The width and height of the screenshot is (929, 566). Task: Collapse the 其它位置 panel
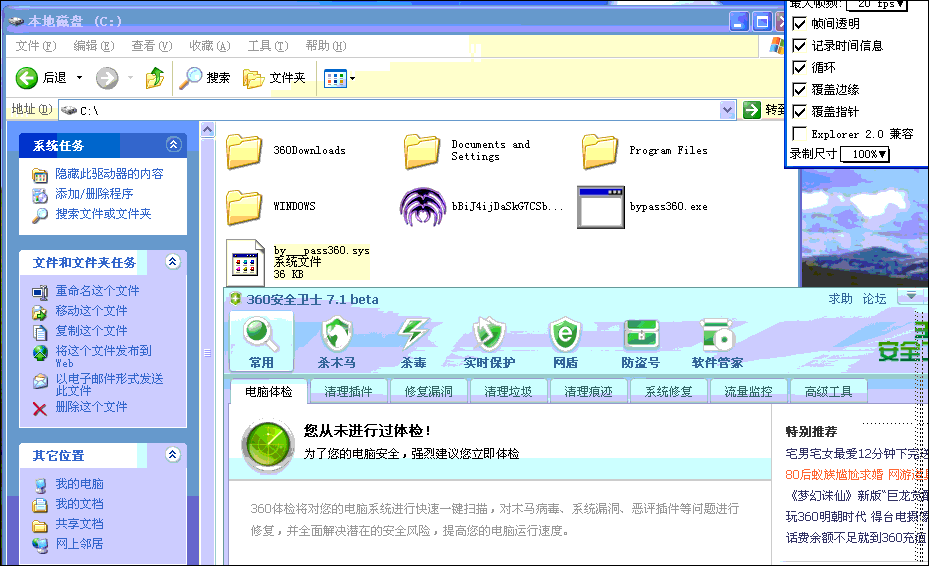coord(173,455)
